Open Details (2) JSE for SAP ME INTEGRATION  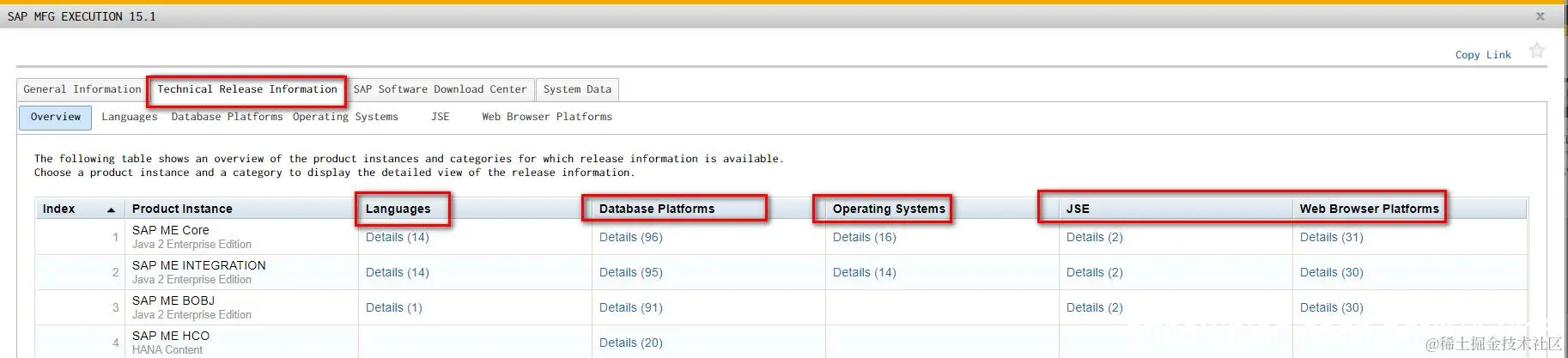(x=1095, y=272)
